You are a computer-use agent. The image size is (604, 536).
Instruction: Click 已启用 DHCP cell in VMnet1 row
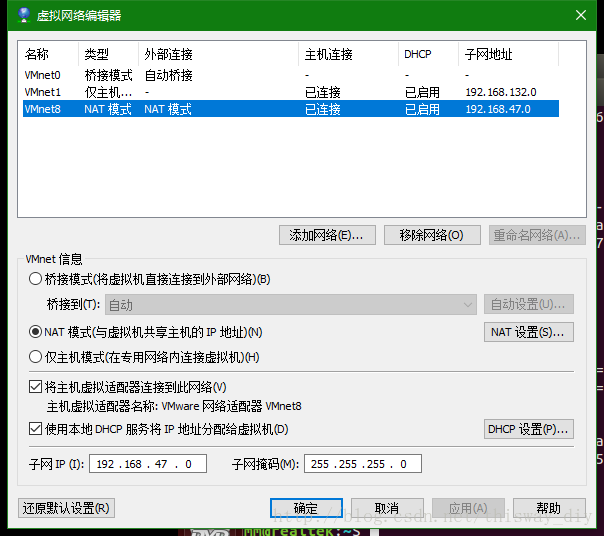click(422, 92)
